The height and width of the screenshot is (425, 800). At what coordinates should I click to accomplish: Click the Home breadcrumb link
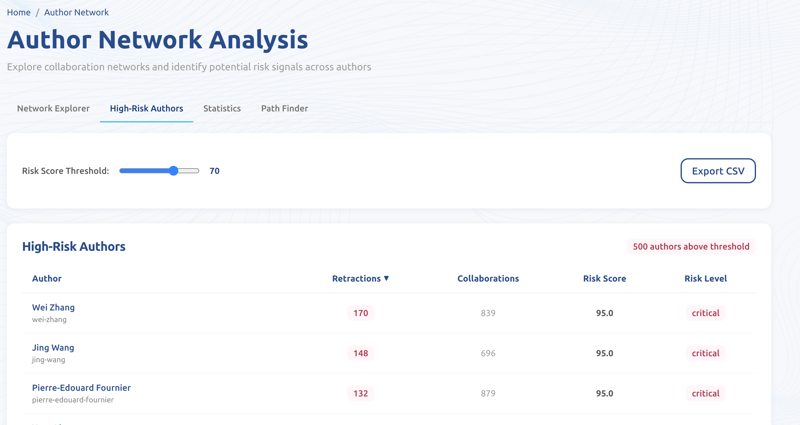pyautogui.click(x=19, y=12)
